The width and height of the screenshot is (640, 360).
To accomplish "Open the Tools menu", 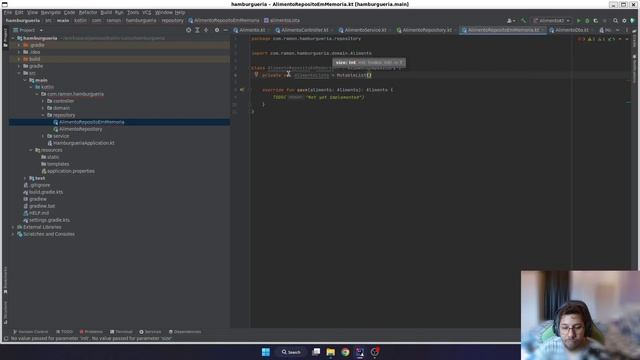I will pos(133,13).
